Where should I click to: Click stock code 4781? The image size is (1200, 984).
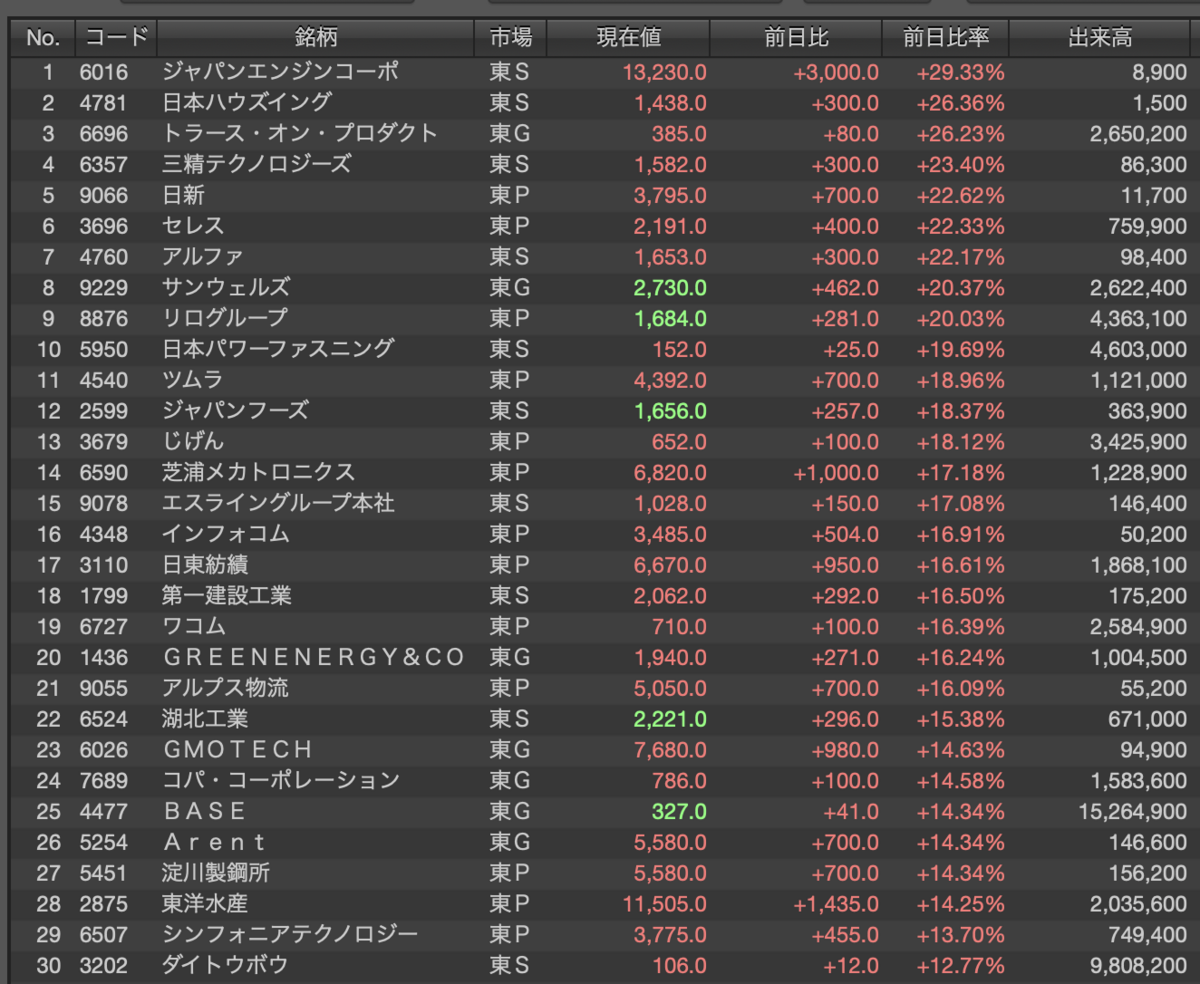104,103
